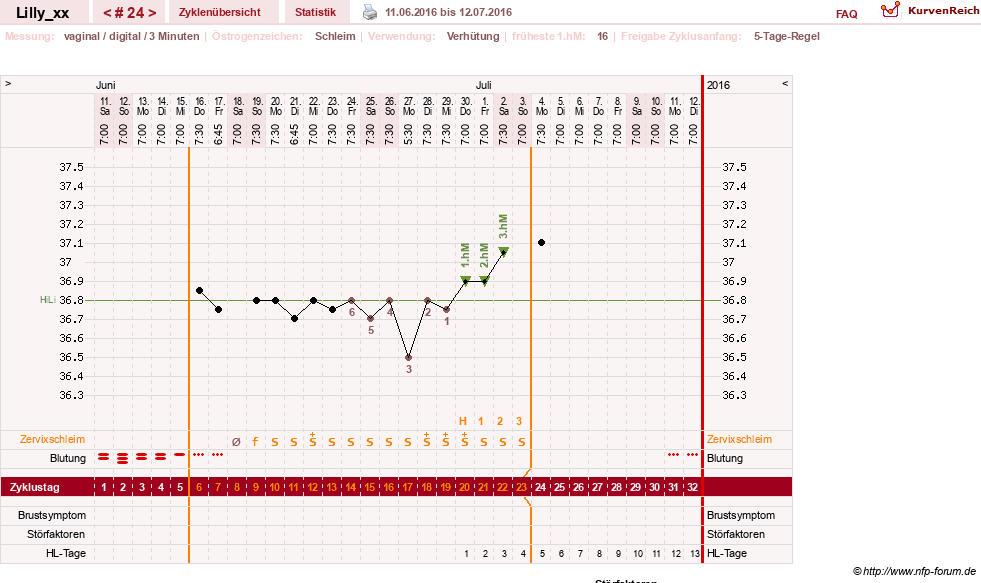Image resolution: width=981 pixels, height=583 pixels.
Task: Click the date range 11.06.2016 bis 12.07.2016
Action: pyautogui.click(x=449, y=12)
